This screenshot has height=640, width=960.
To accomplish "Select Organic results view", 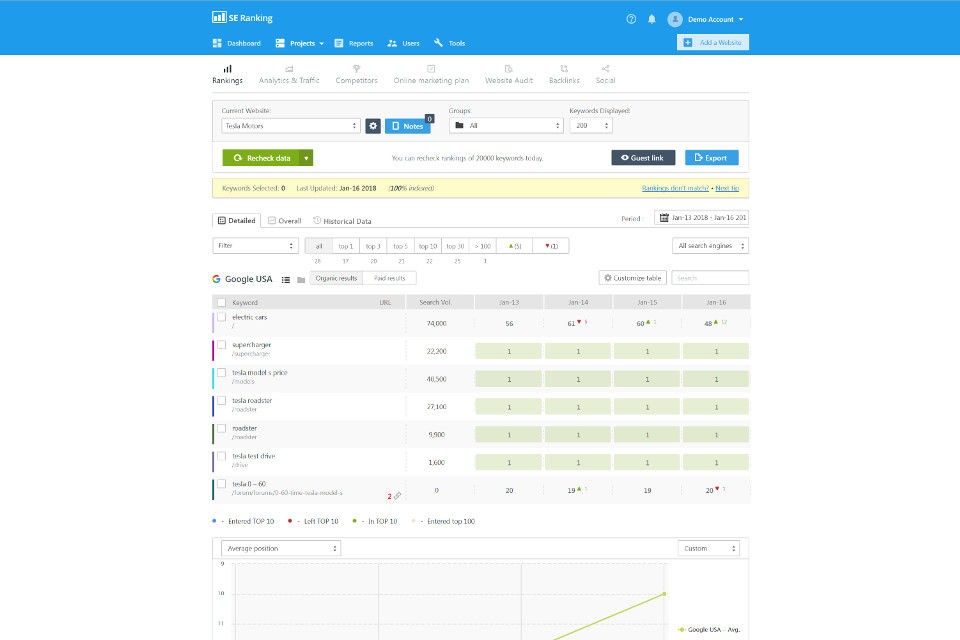I will 336,278.
